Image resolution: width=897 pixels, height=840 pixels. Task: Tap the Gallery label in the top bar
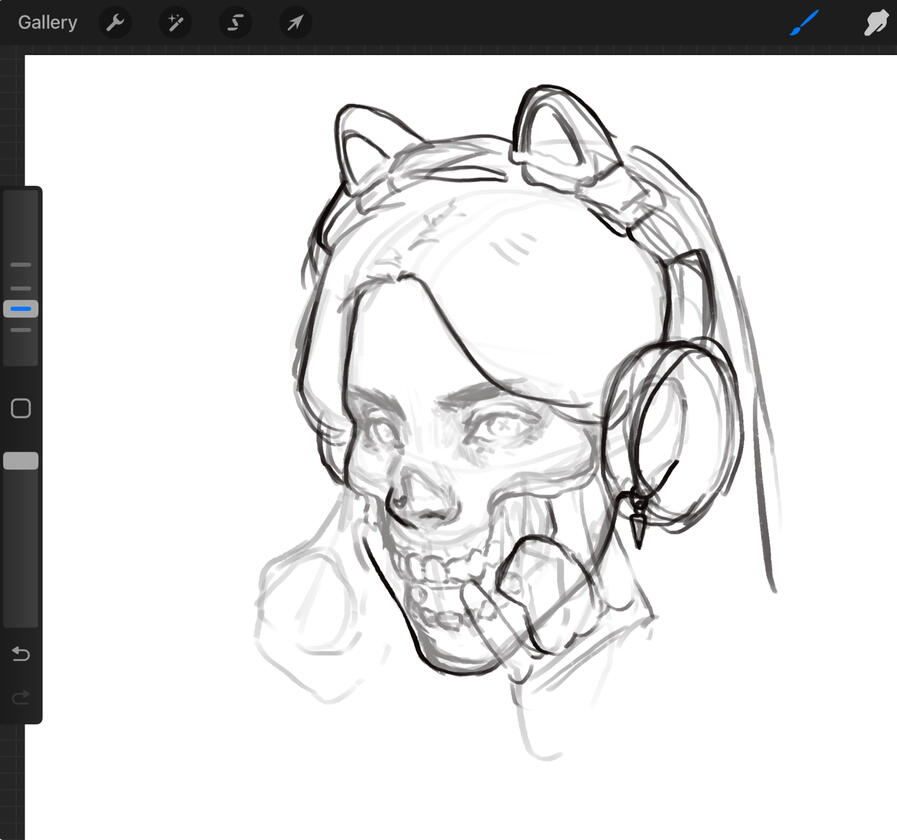(47, 22)
